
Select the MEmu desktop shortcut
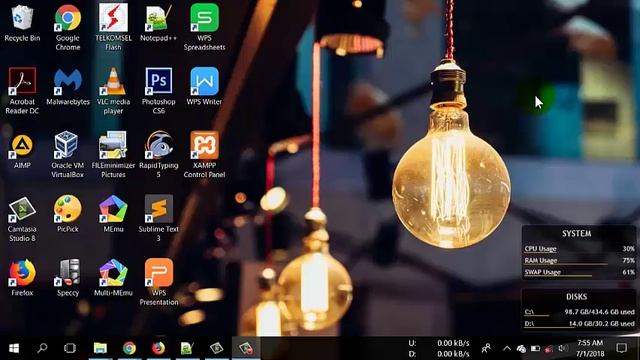[113, 214]
